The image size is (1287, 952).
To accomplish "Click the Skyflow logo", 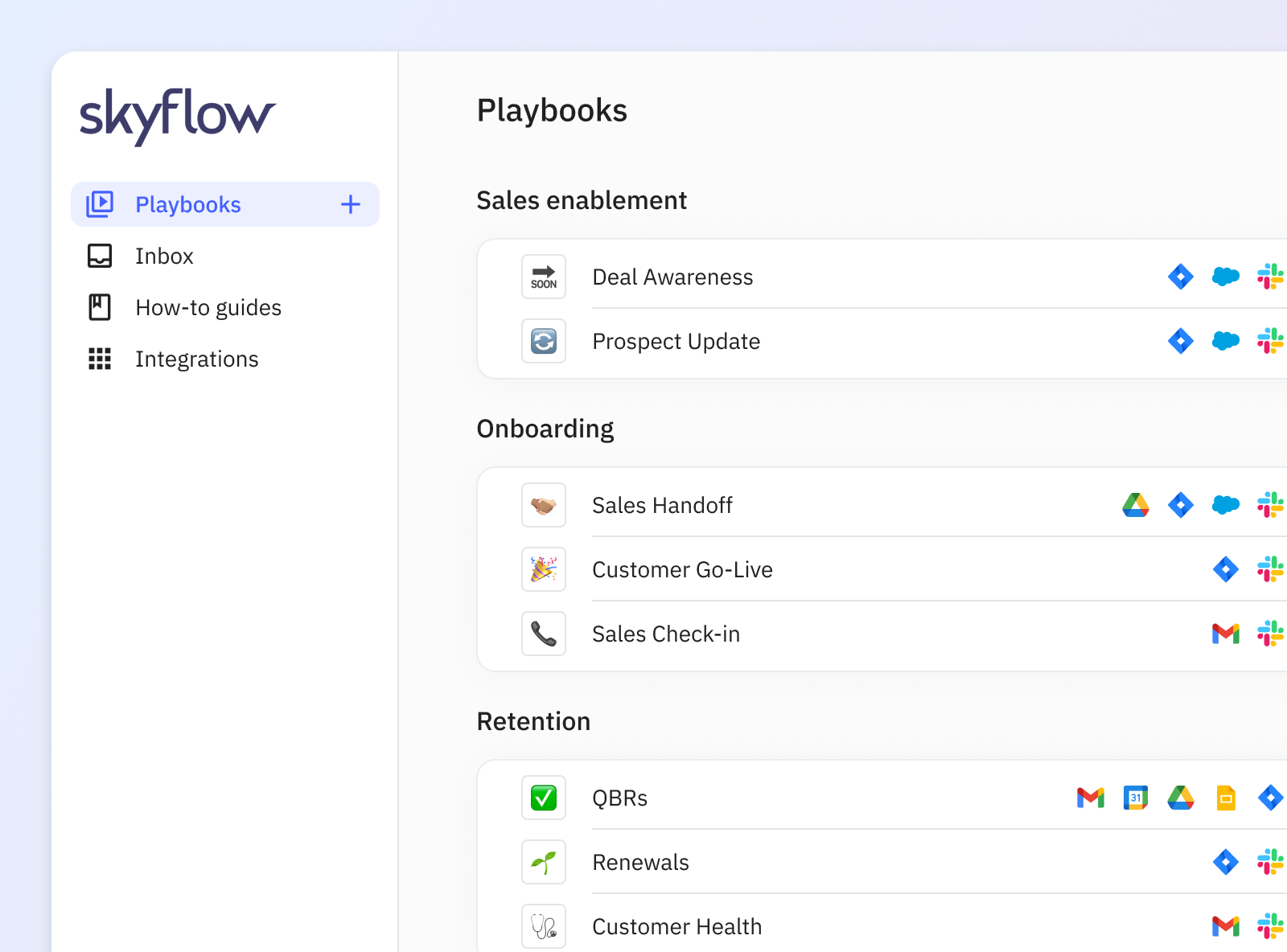I will [x=177, y=115].
